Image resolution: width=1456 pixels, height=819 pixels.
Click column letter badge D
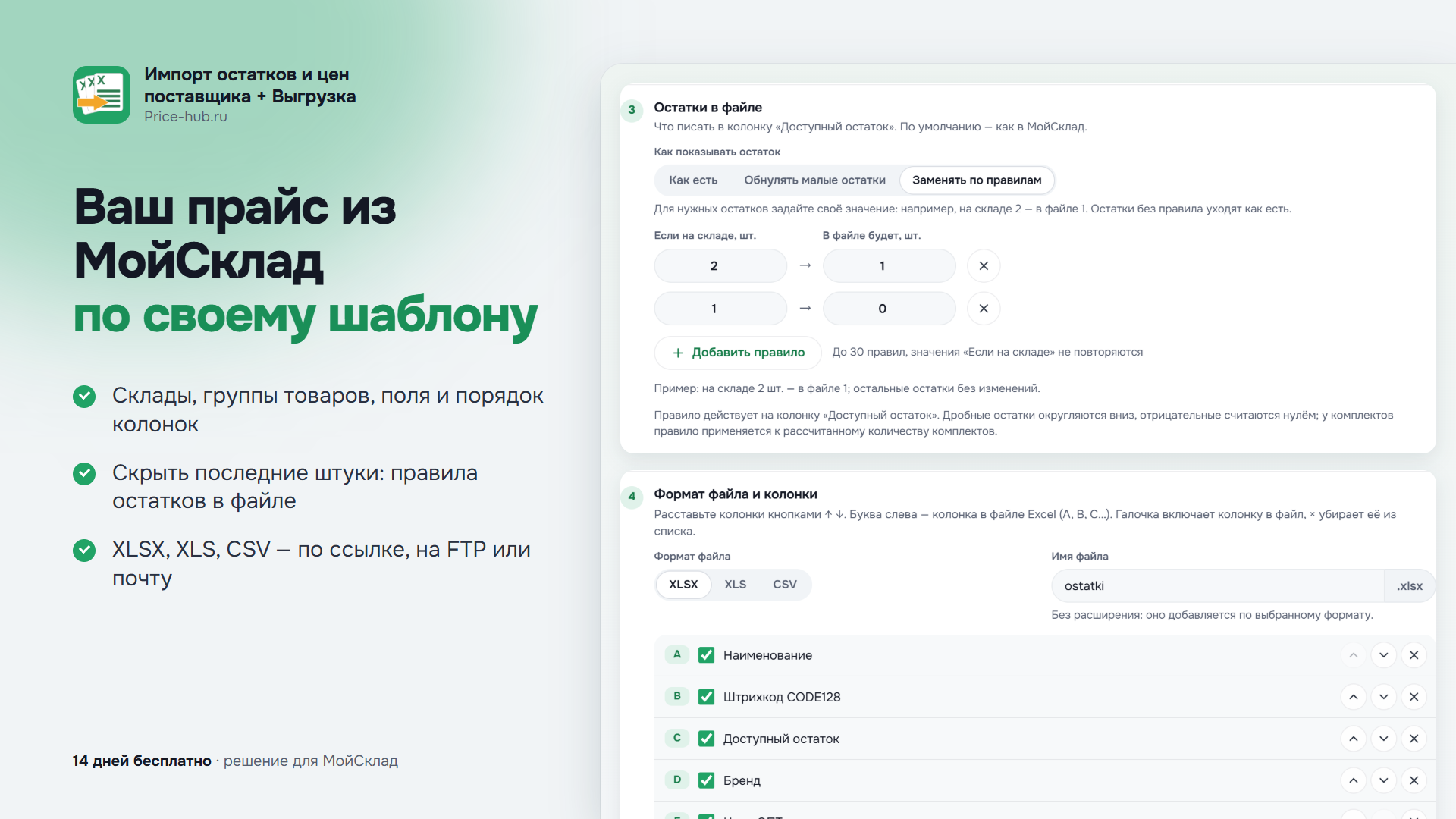pyautogui.click(x=677, y=780)
